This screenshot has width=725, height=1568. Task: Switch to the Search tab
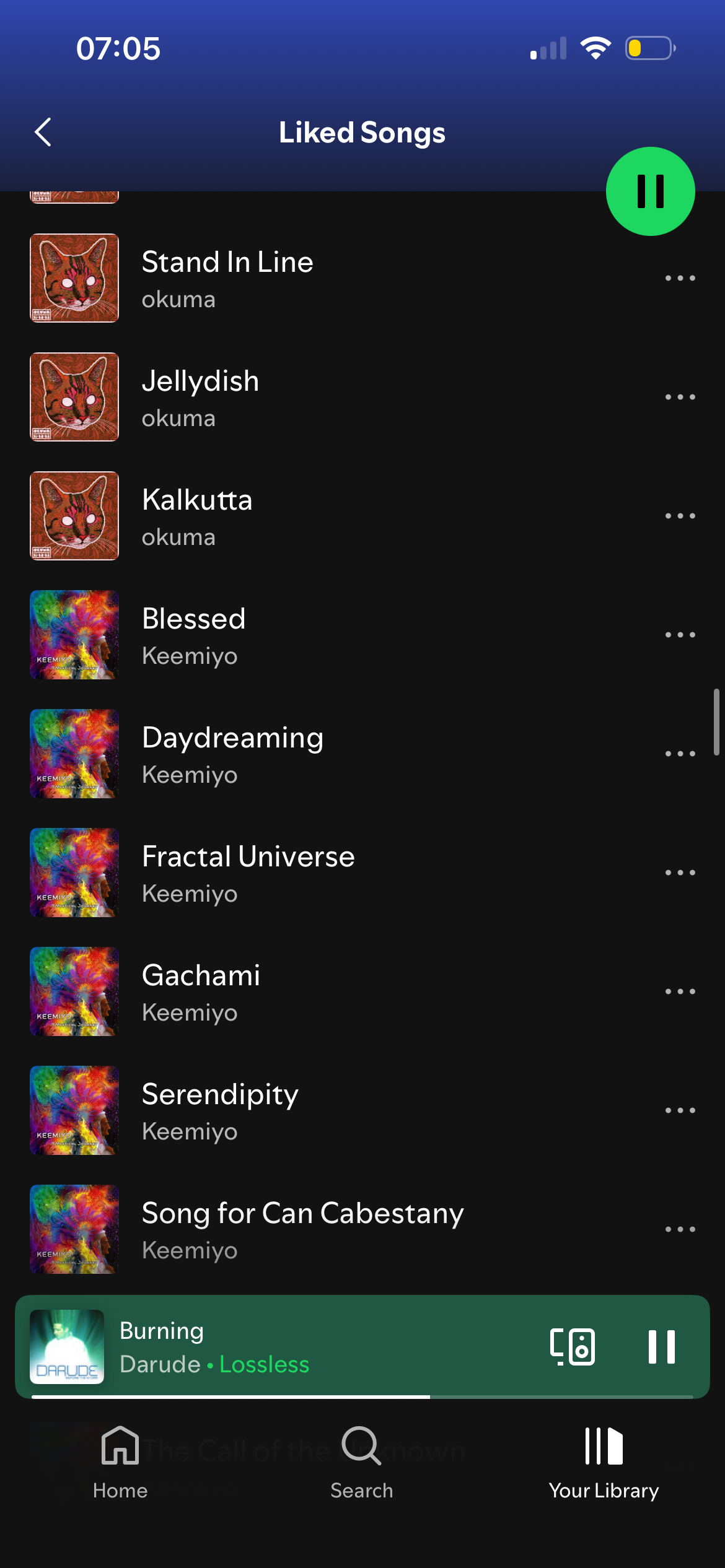(x=362, y=1463)
